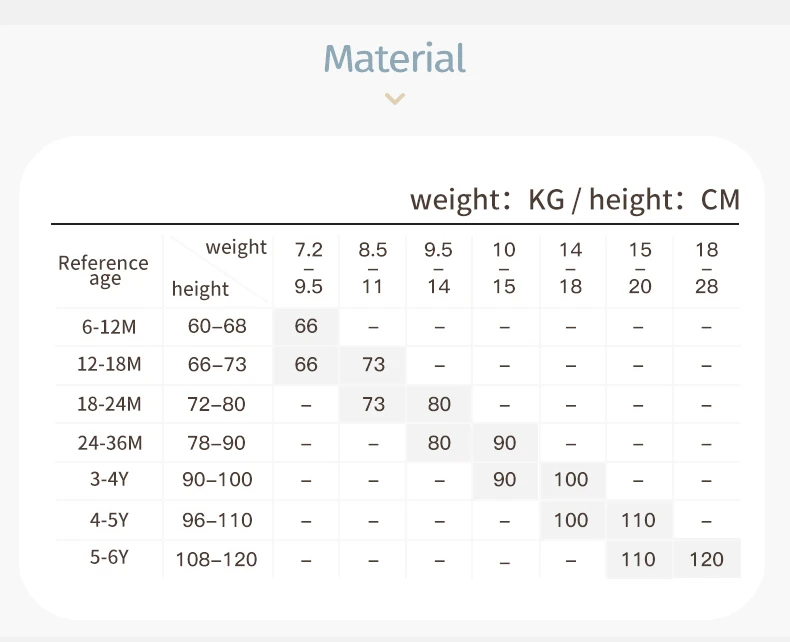This screenshot has width=790, height=642.
Task: Click the 108–120 height range cell
Action: 217,559
